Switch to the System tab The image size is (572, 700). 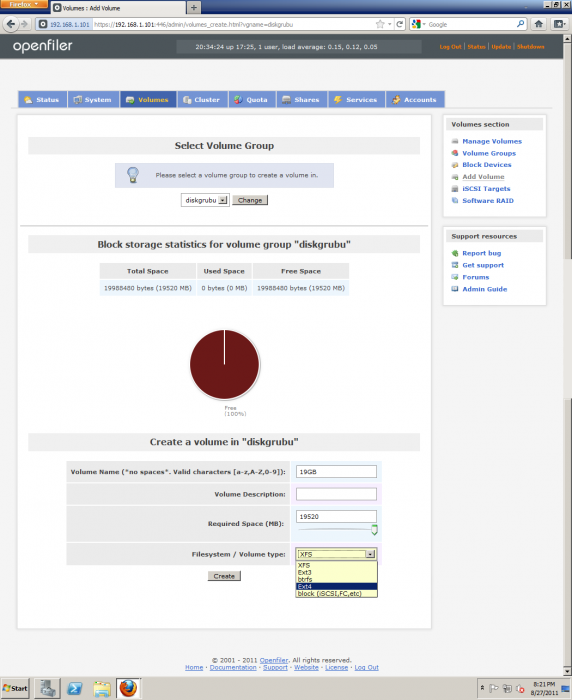point(93,100)
